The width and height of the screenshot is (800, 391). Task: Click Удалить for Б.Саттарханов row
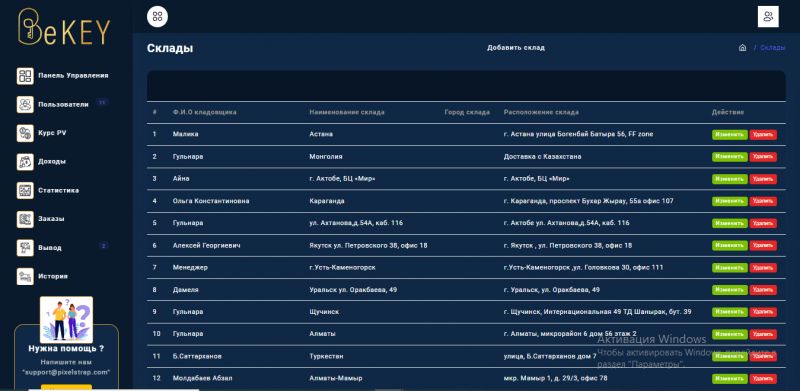763,356
